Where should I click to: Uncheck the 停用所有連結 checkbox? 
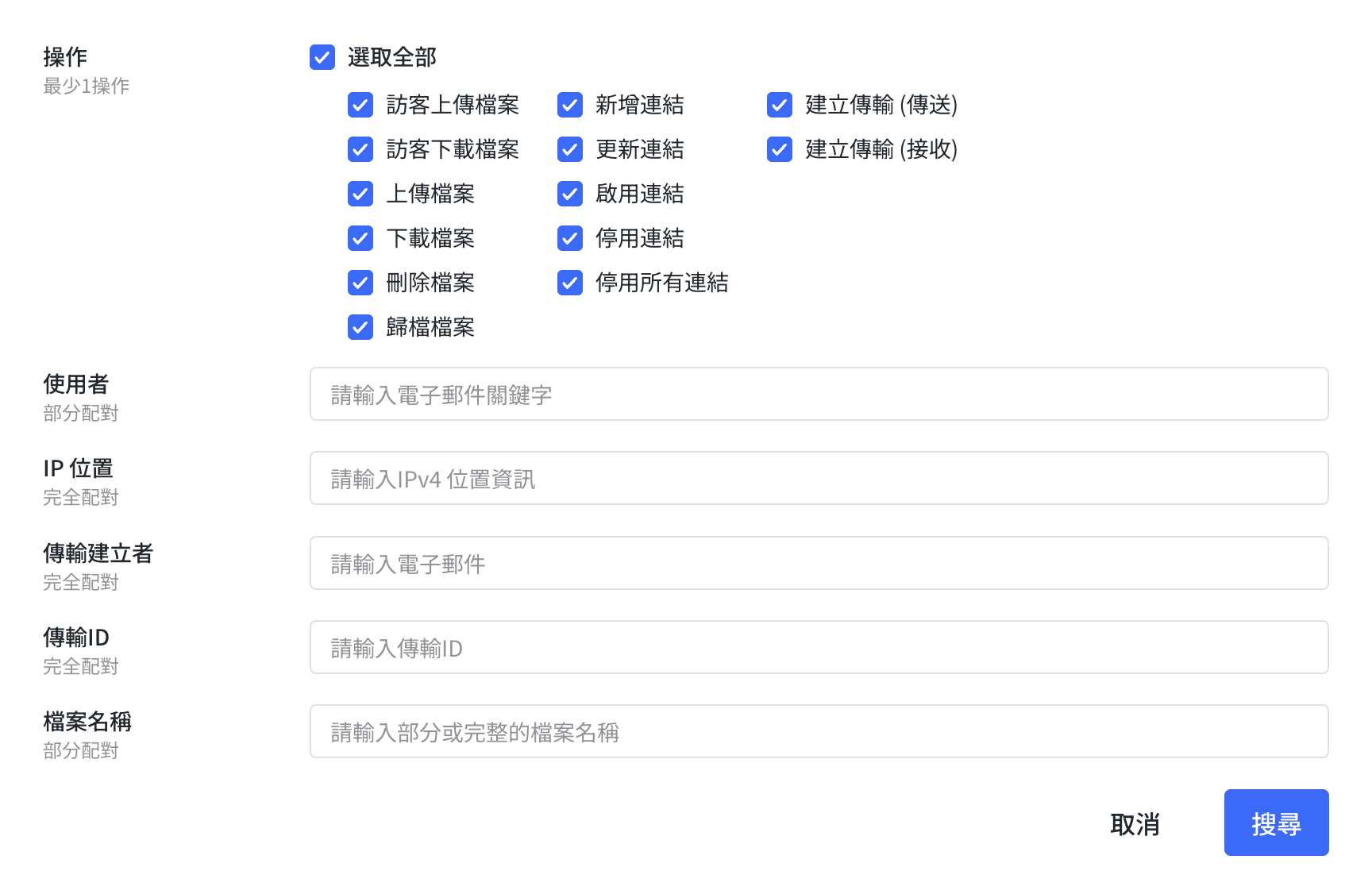click(570, 283)
